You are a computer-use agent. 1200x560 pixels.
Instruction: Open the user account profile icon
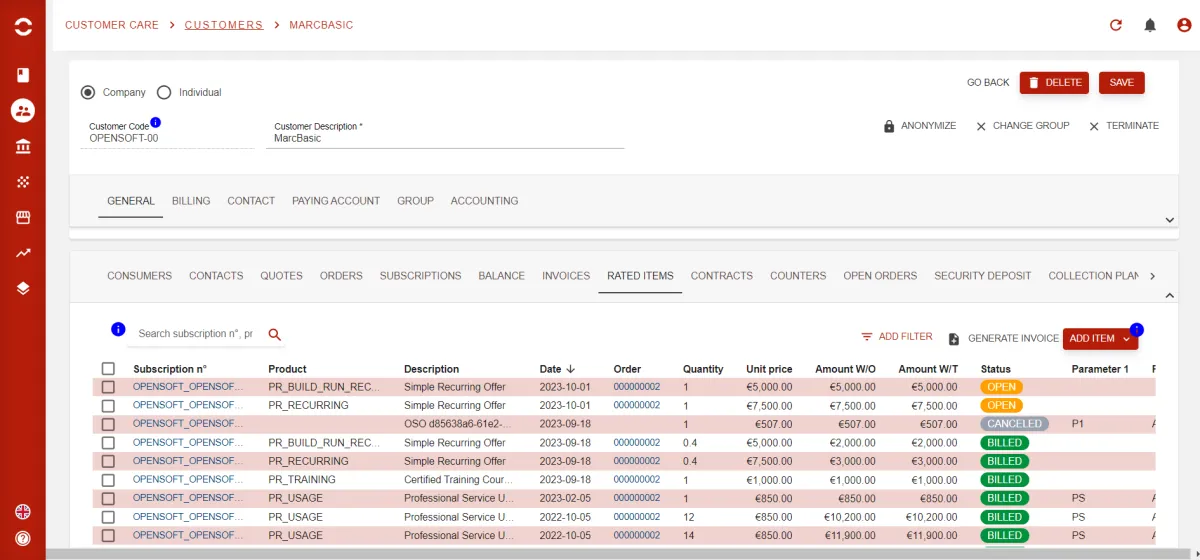(x=1184, y=25)
